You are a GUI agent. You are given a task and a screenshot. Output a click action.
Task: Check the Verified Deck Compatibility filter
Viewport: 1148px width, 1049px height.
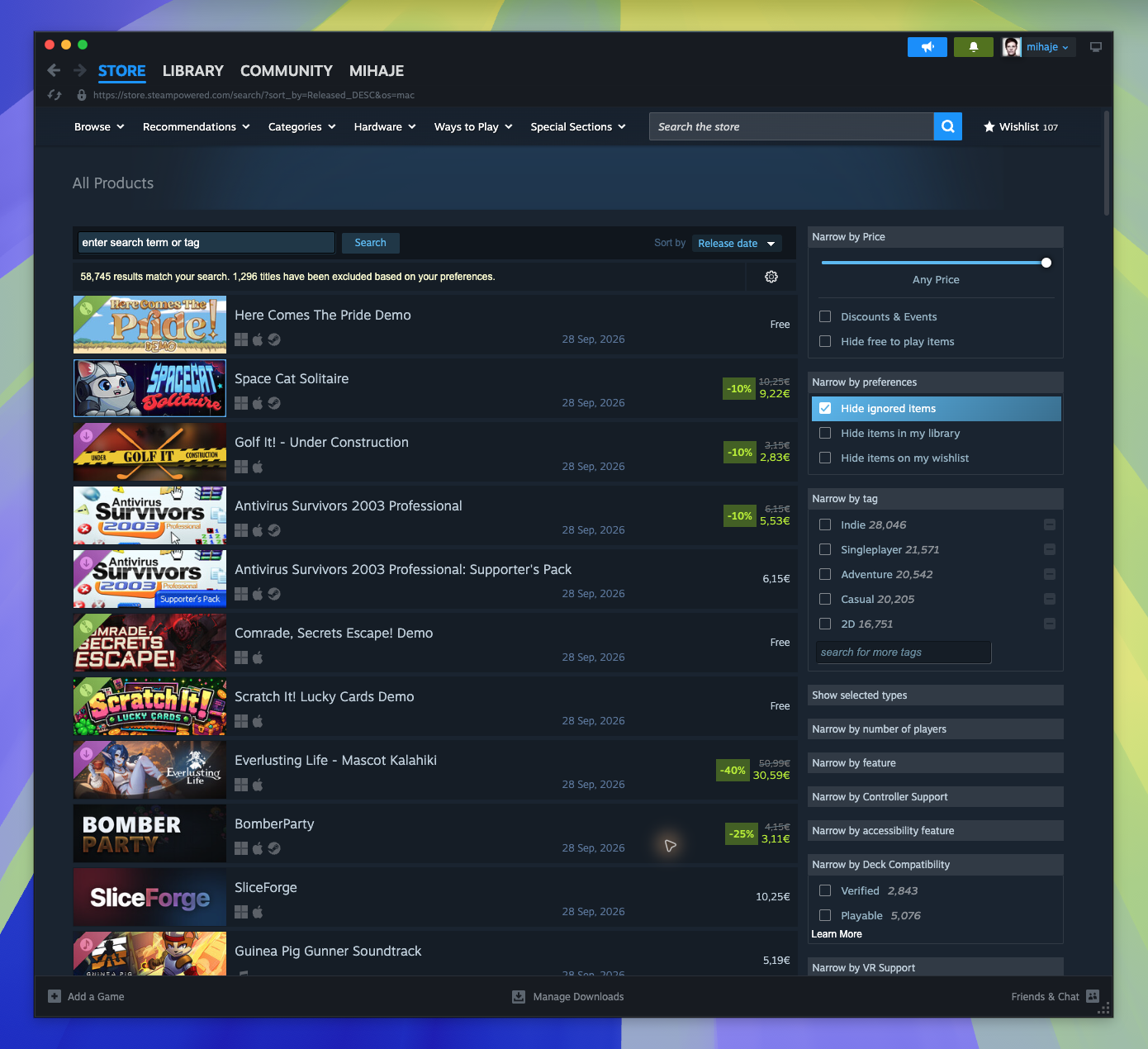[825, 890]
